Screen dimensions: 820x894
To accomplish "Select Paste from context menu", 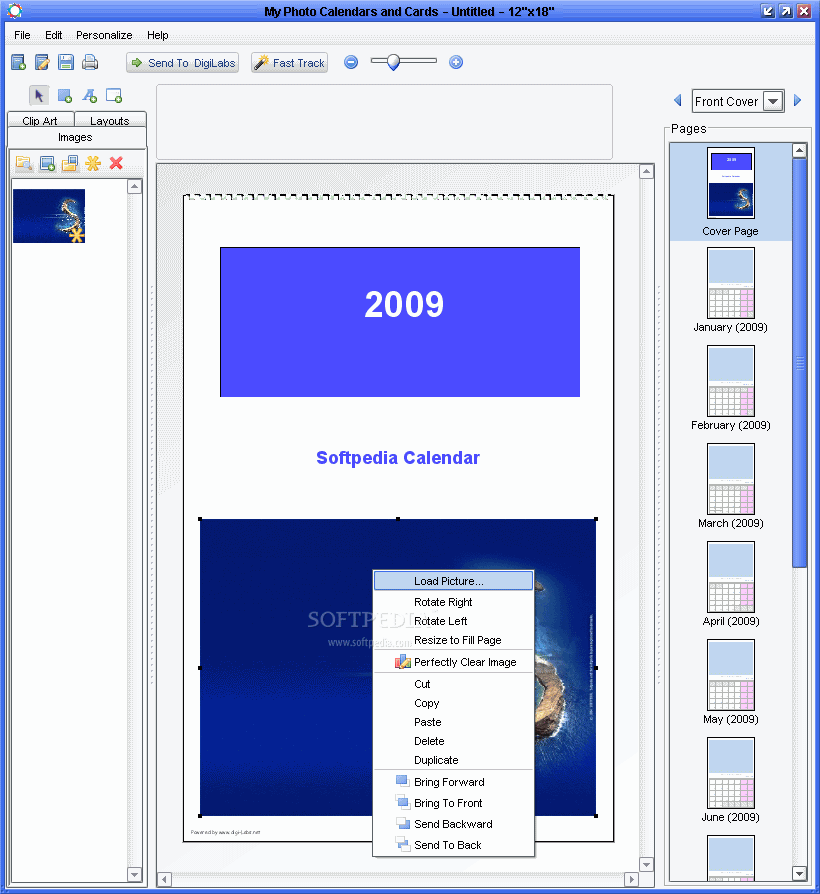I will click(453, 722).
